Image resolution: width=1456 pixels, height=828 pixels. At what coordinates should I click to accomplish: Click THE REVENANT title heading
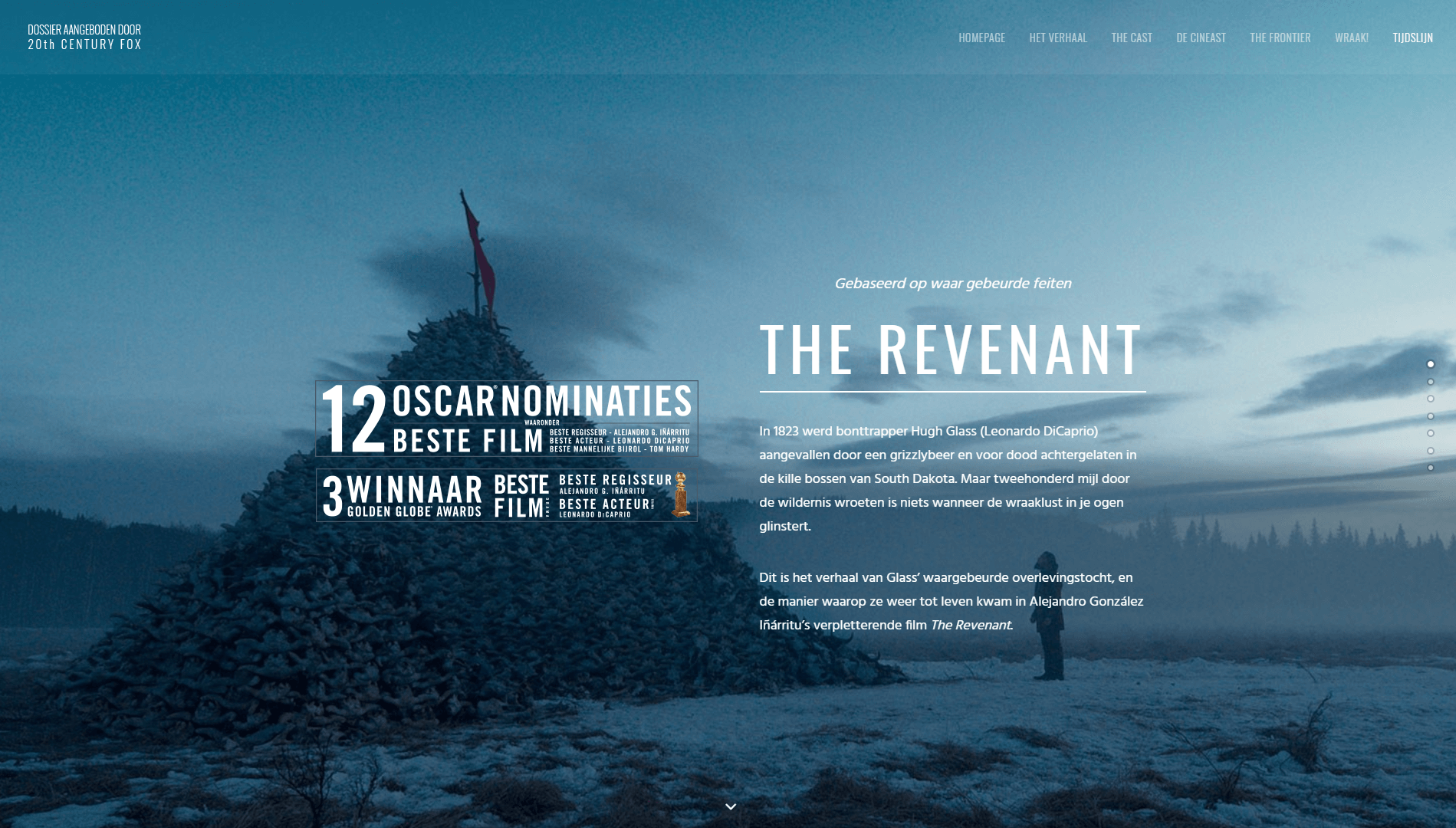click(951, 350)
